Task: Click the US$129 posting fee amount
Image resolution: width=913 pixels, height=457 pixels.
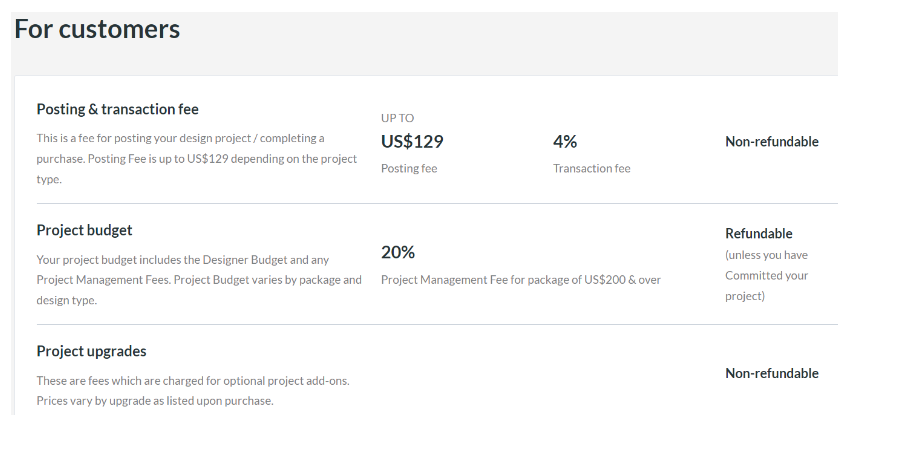Action: point(412,141)
